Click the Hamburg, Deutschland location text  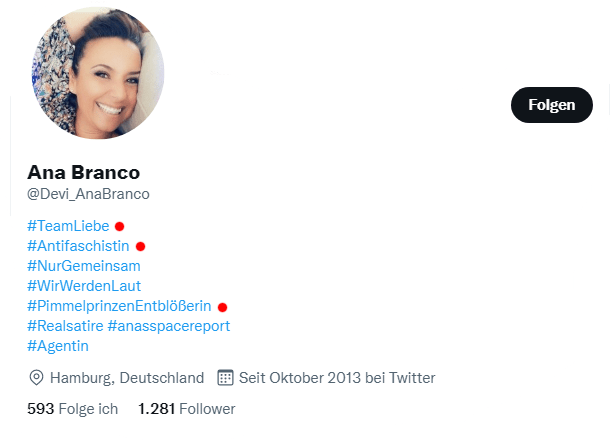click(127, 378)
